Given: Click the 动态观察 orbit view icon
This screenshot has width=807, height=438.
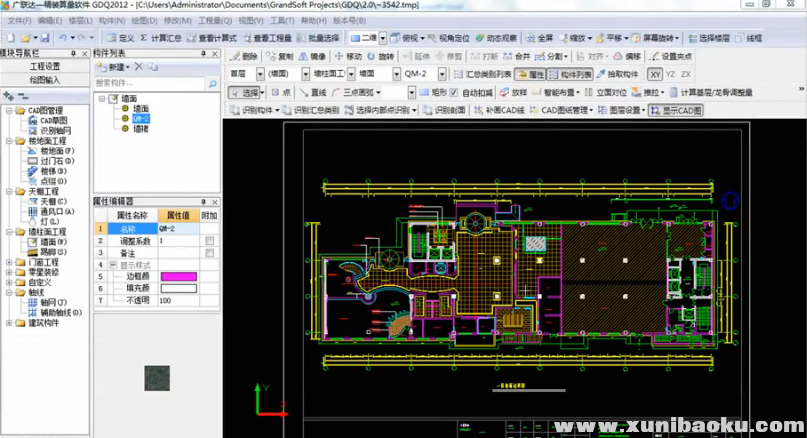Looking at the screenshot, I should [479, 38].
